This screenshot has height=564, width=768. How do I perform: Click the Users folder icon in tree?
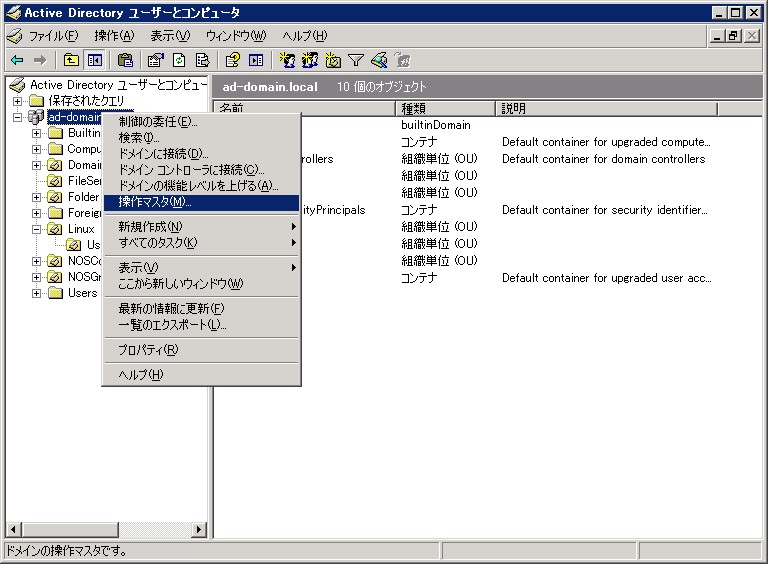(56, 293)
